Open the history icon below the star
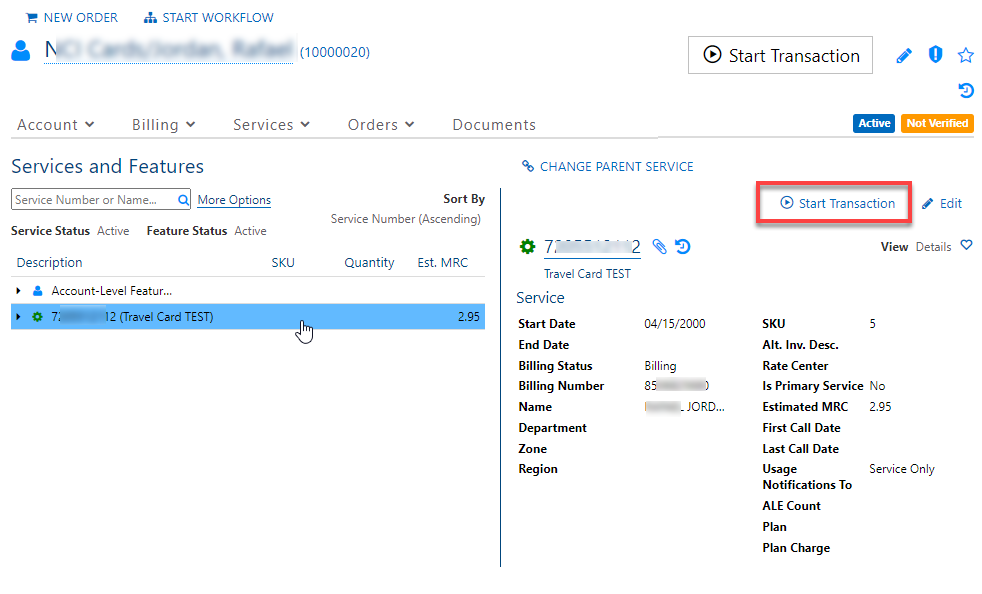This screenshot has width=982, height=594. pos(965,90)
